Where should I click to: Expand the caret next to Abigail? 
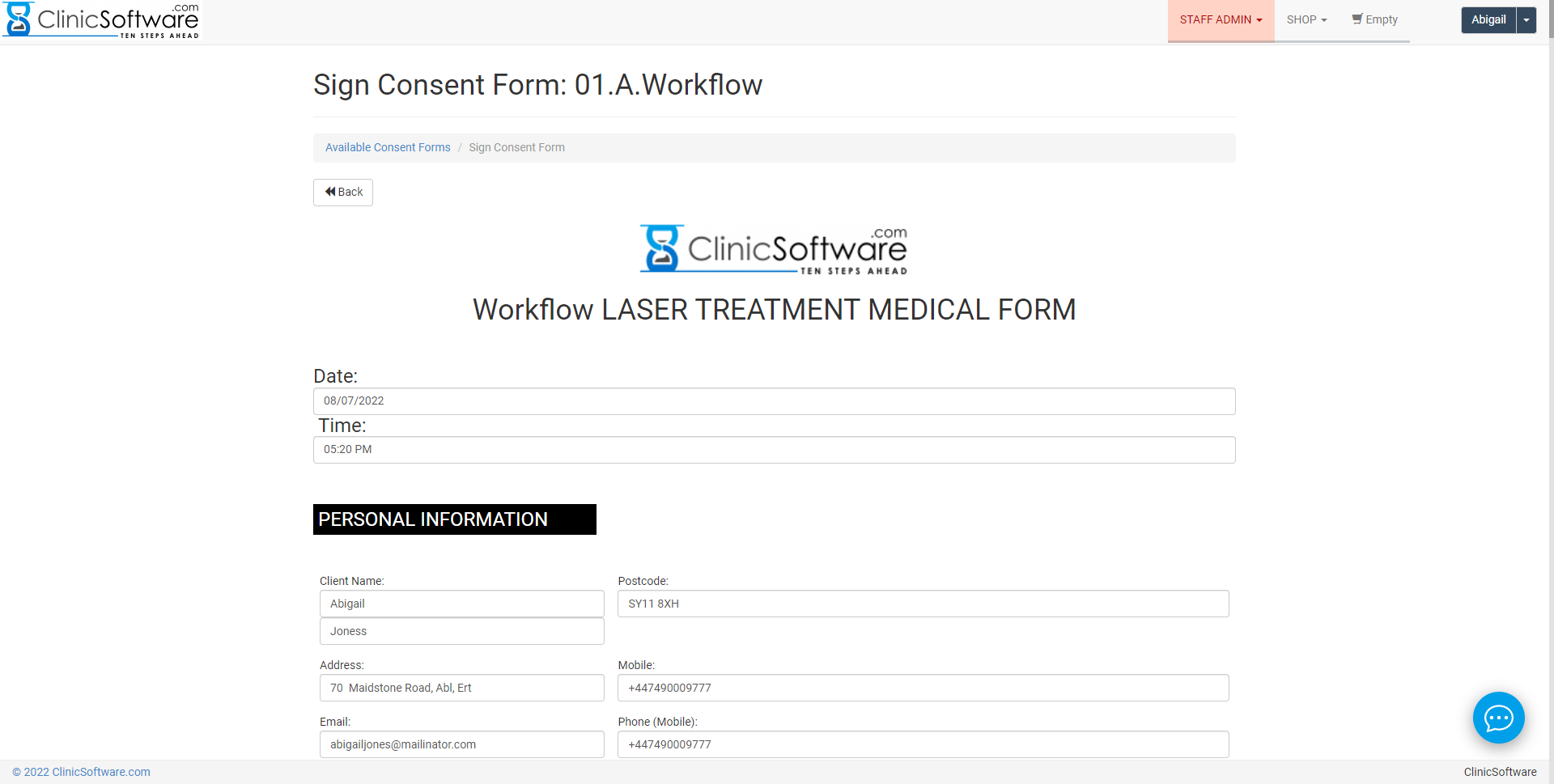tap(1526, 20)
